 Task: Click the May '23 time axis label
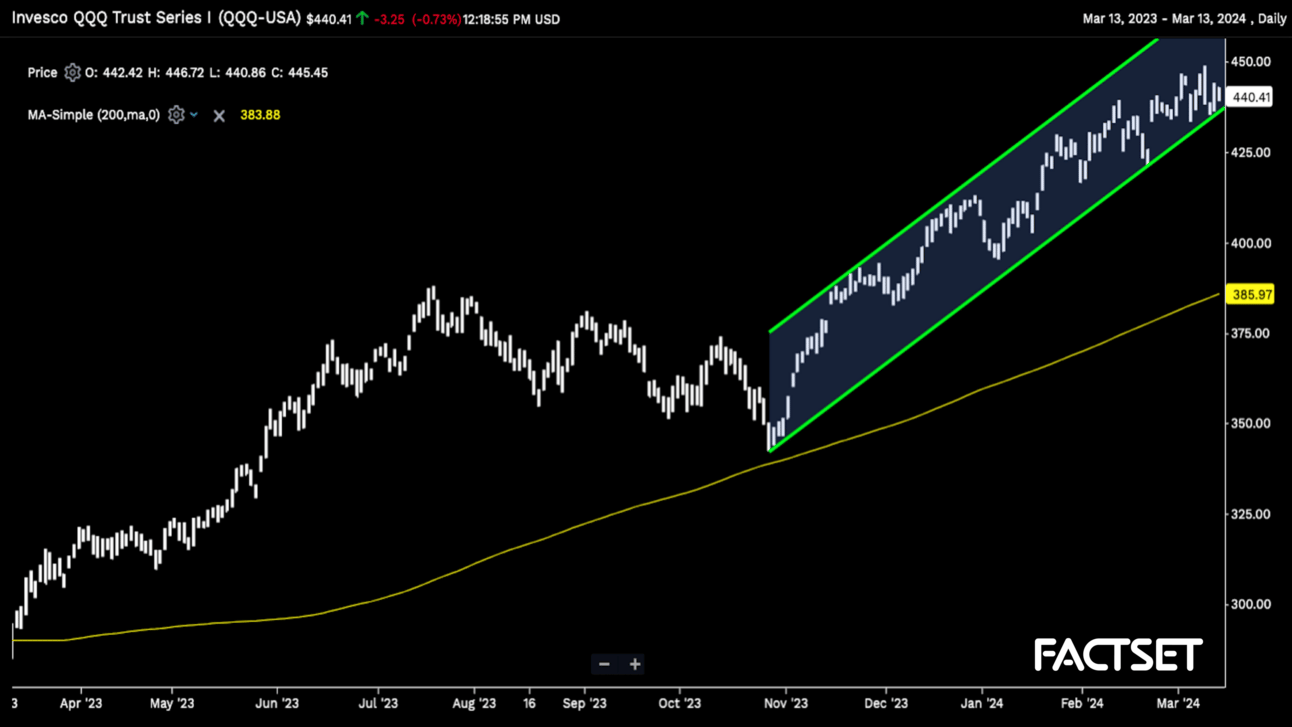[x=171, y=703]
